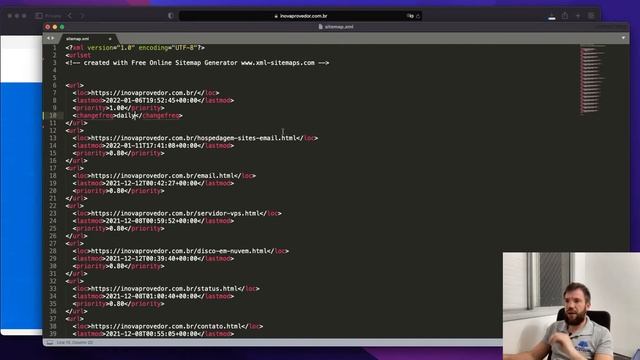Screen dimensions: 640x360
Task: Show Safari tab overview
Action: coord(591,16)
